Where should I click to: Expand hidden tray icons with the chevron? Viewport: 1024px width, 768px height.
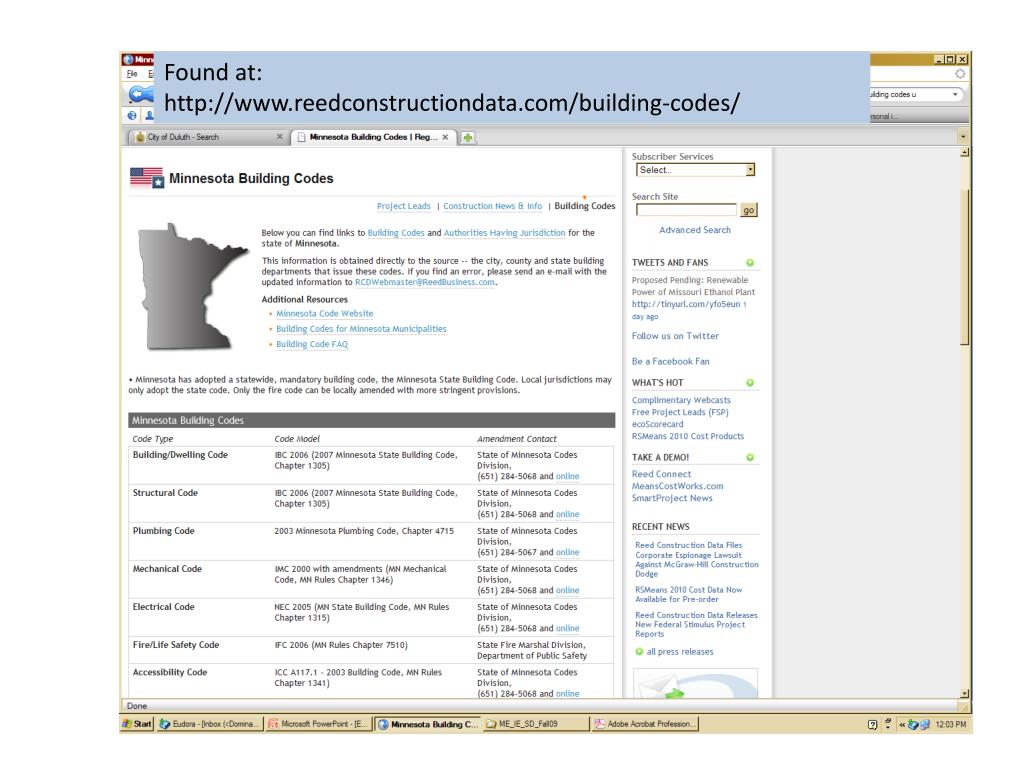(x=902, y=724)
